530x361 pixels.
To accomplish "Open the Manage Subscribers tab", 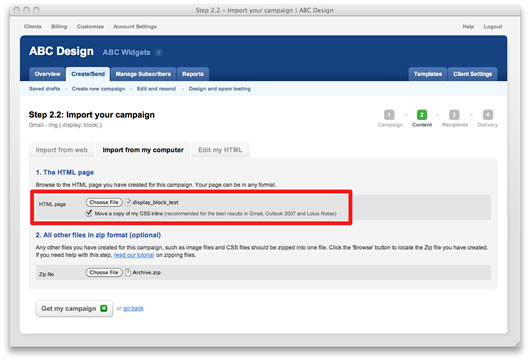I will [143, 74].
